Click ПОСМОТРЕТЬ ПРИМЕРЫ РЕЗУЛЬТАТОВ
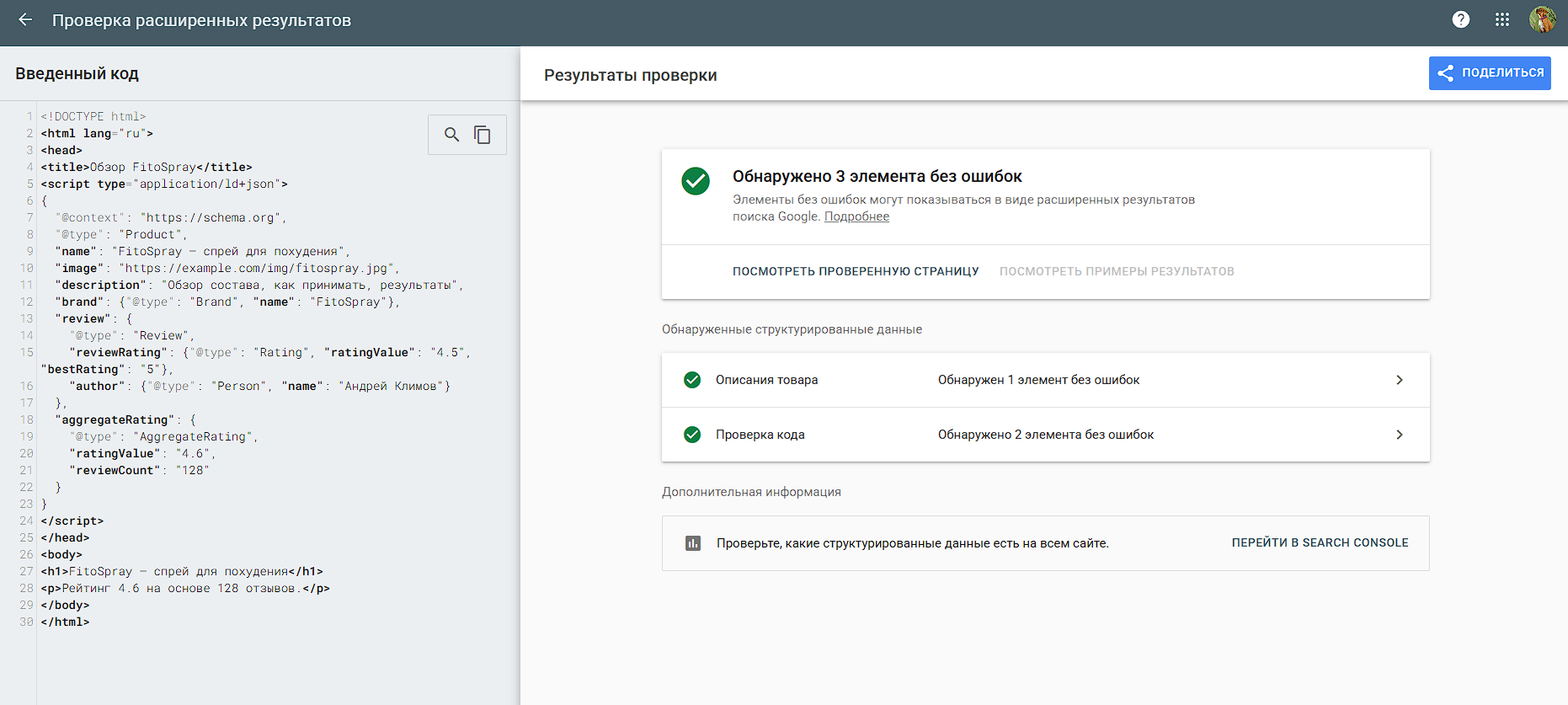The height and width of the screenshot is (705, 1568). coord(1117,271)
